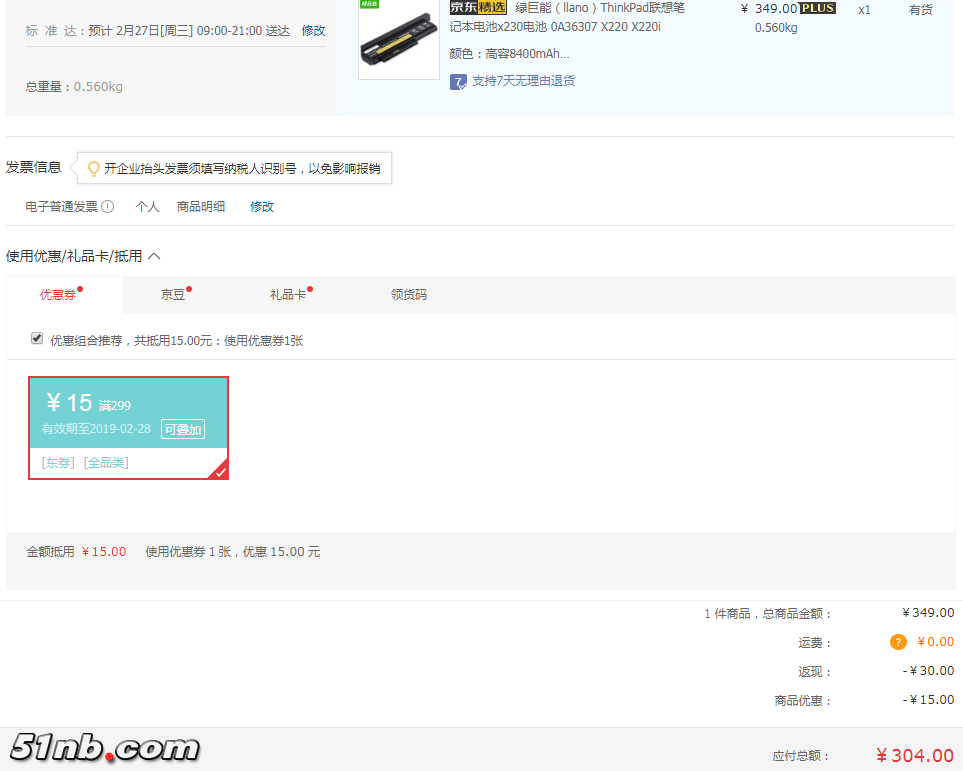Click the lightbulb tip icon near invoice info
Image resolution: width=963 pixels, height=771 pixels.
(x=94, y=169)
